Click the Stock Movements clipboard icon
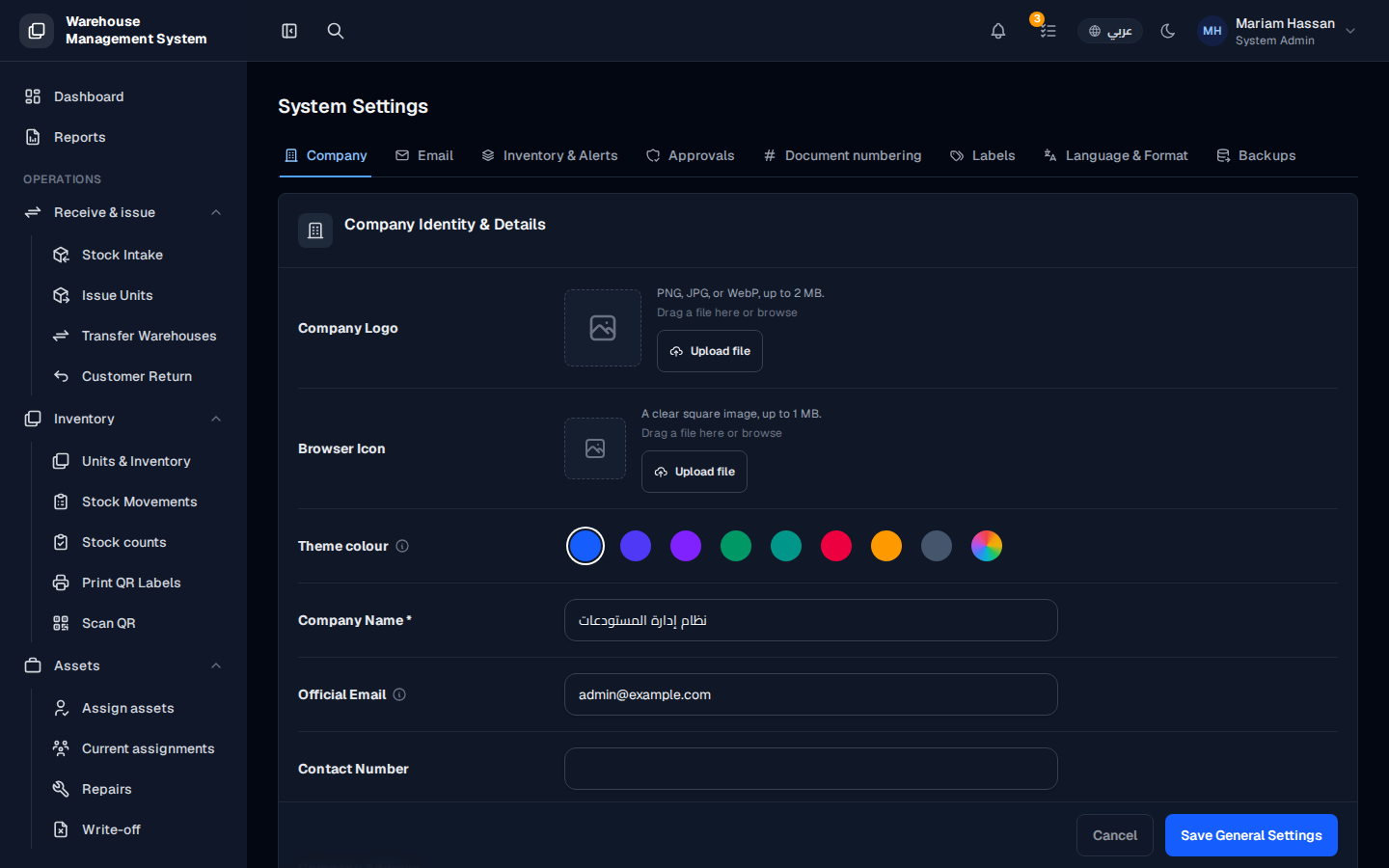Viewport: 1389px width, 868px height. click(61, 502)
